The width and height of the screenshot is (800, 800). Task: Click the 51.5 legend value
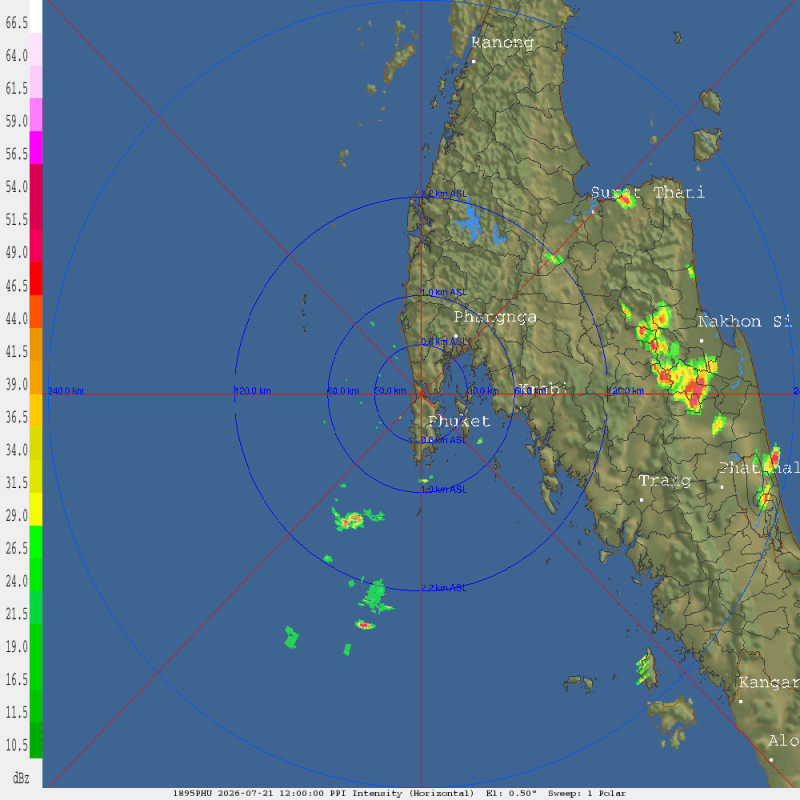[16, 220]
